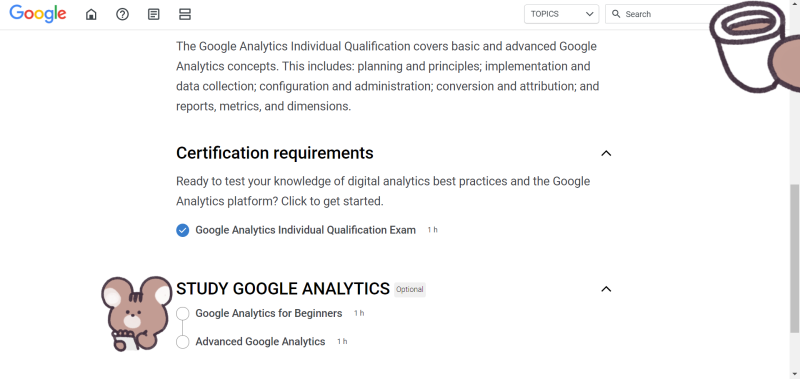
Task: Open the home icon in header
Action: (91, 14)
